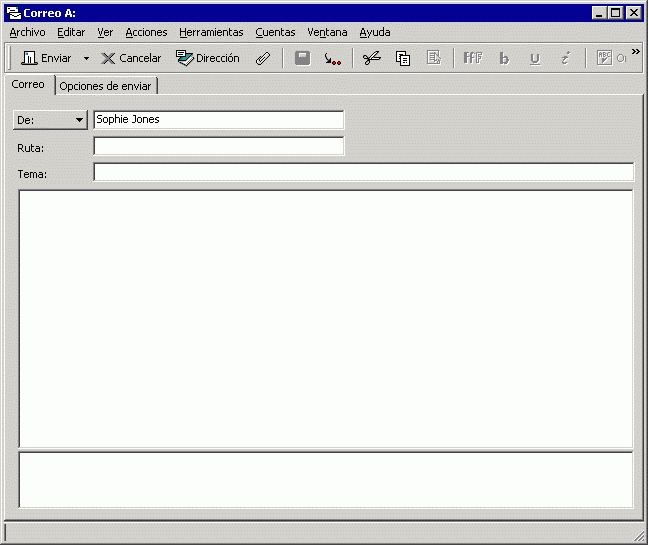
Task: Minimize the Correo A: window
Action: (x=599, y=13)
